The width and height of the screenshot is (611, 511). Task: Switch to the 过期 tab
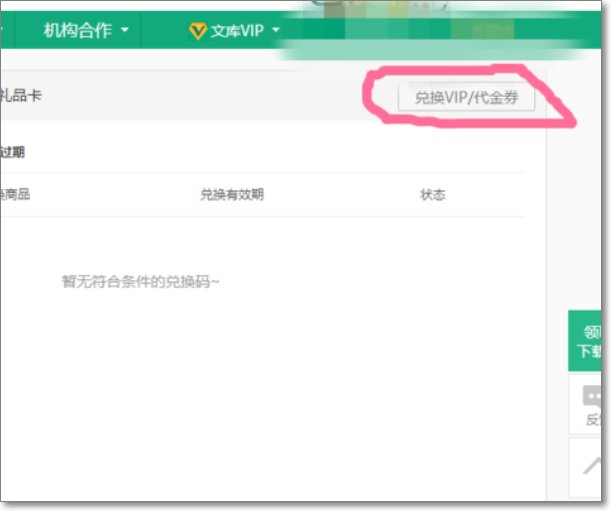point(12,152)
